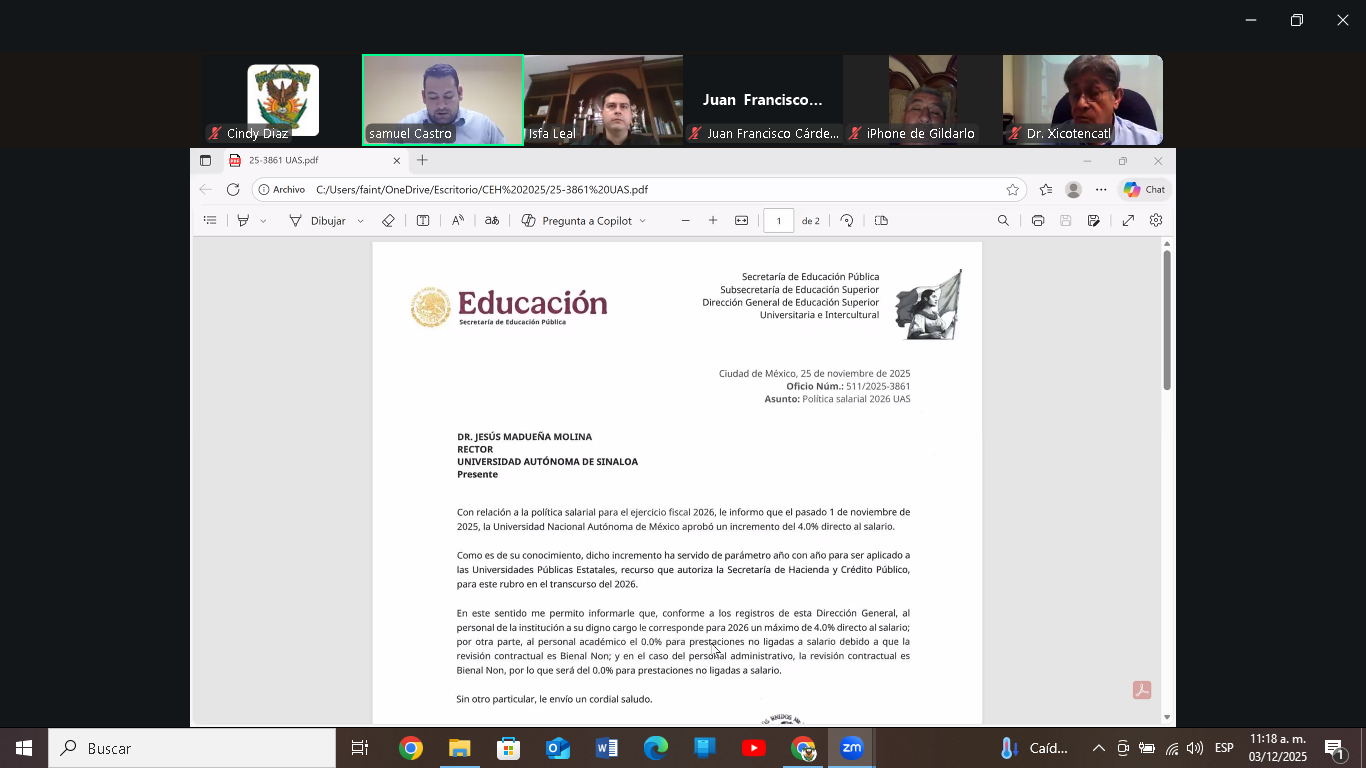Enter full screen mode in PDF viewer
This screenshot has width=1366, height=768.
tap(1128, 220)
